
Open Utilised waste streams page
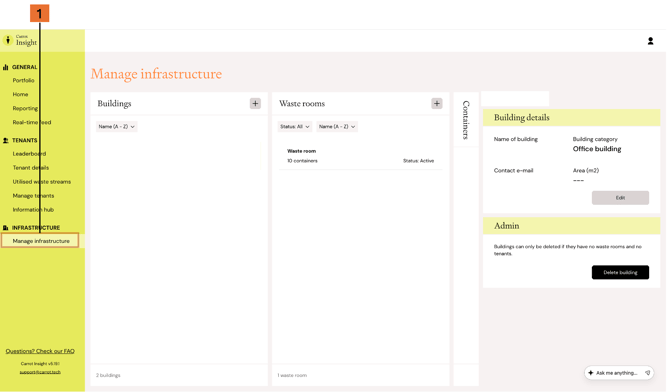(42, 182)
